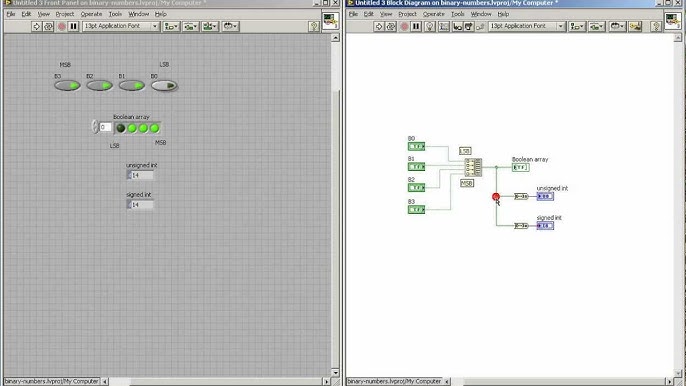
Task: Open the 13pt Application Font dropdown on Front Panel
Action: pos(121,26)
